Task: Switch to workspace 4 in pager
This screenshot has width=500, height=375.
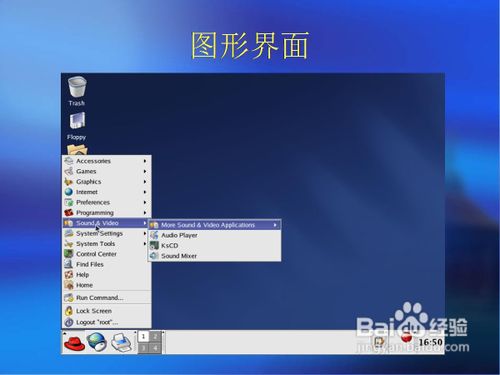Action: pyautogui.click(x=155, y=347)
